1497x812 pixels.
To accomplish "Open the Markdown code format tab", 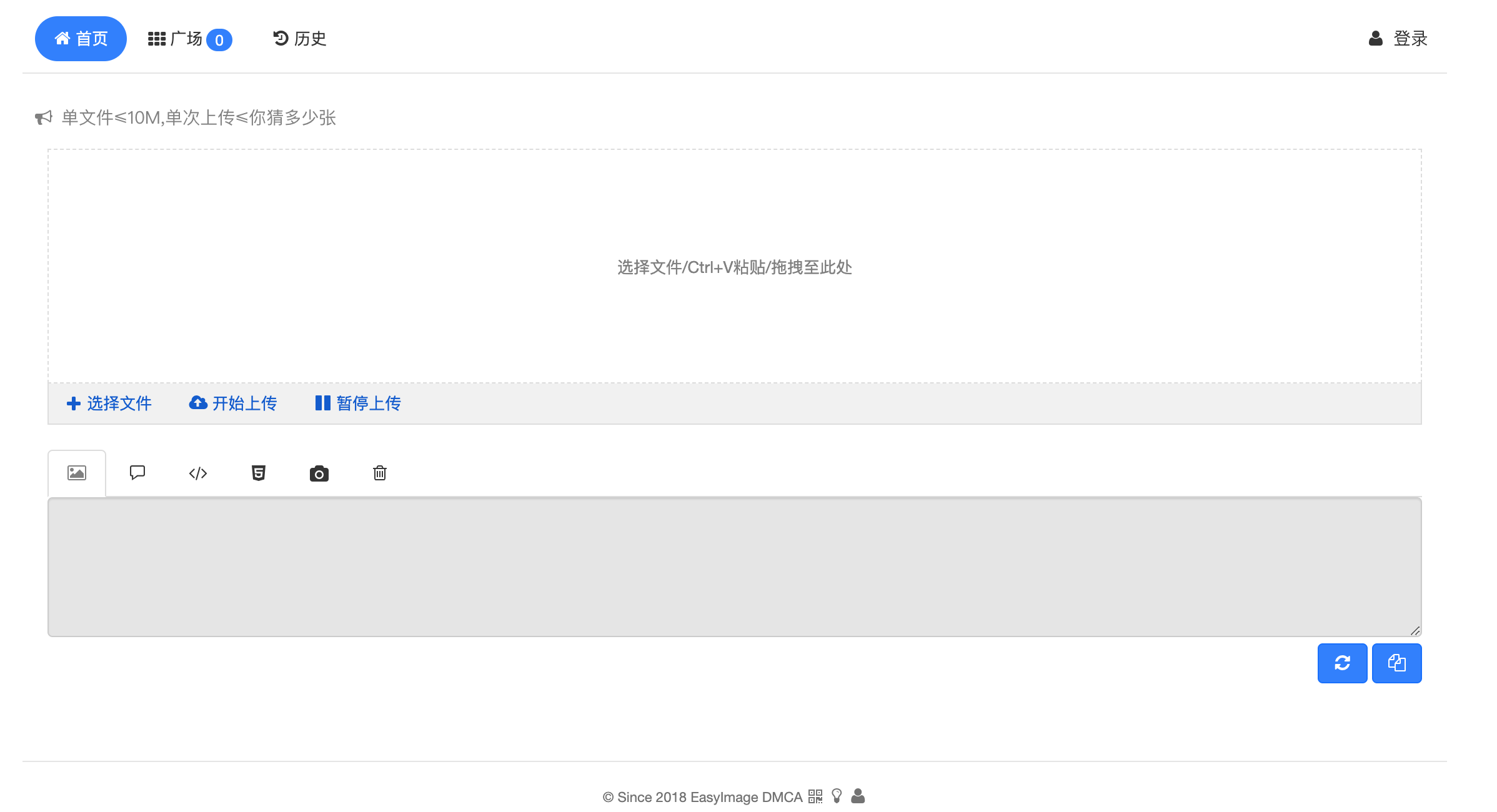I will (197, 473).
